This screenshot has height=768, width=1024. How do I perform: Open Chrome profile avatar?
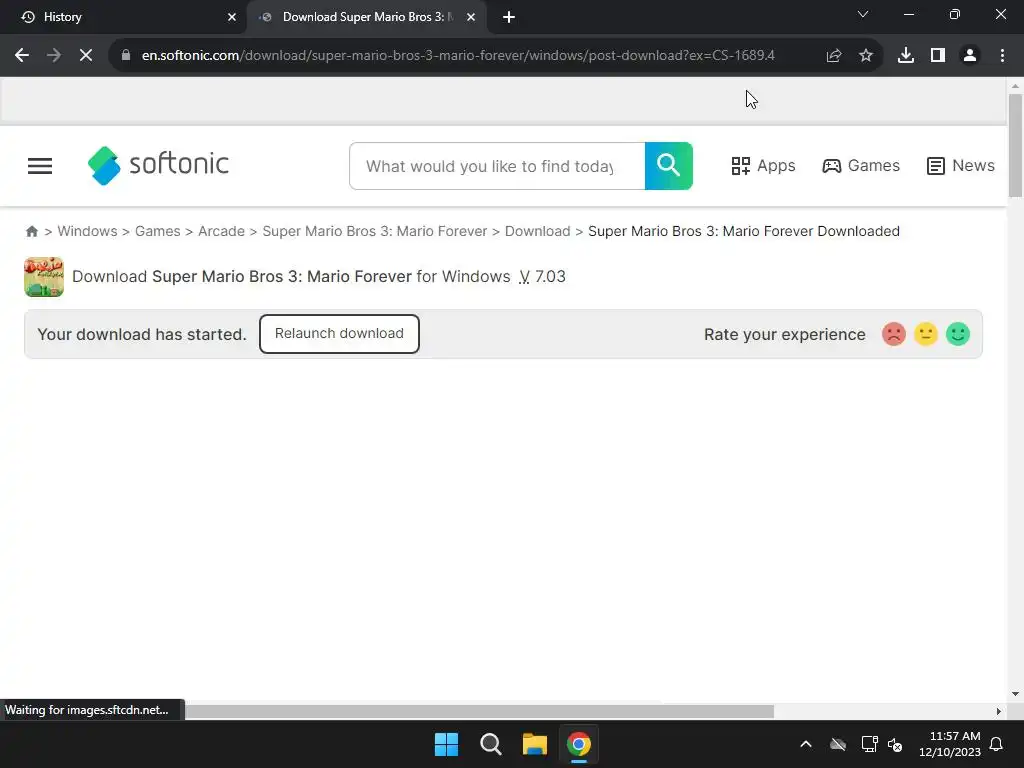pyautogui.click(x=970, y=56)
